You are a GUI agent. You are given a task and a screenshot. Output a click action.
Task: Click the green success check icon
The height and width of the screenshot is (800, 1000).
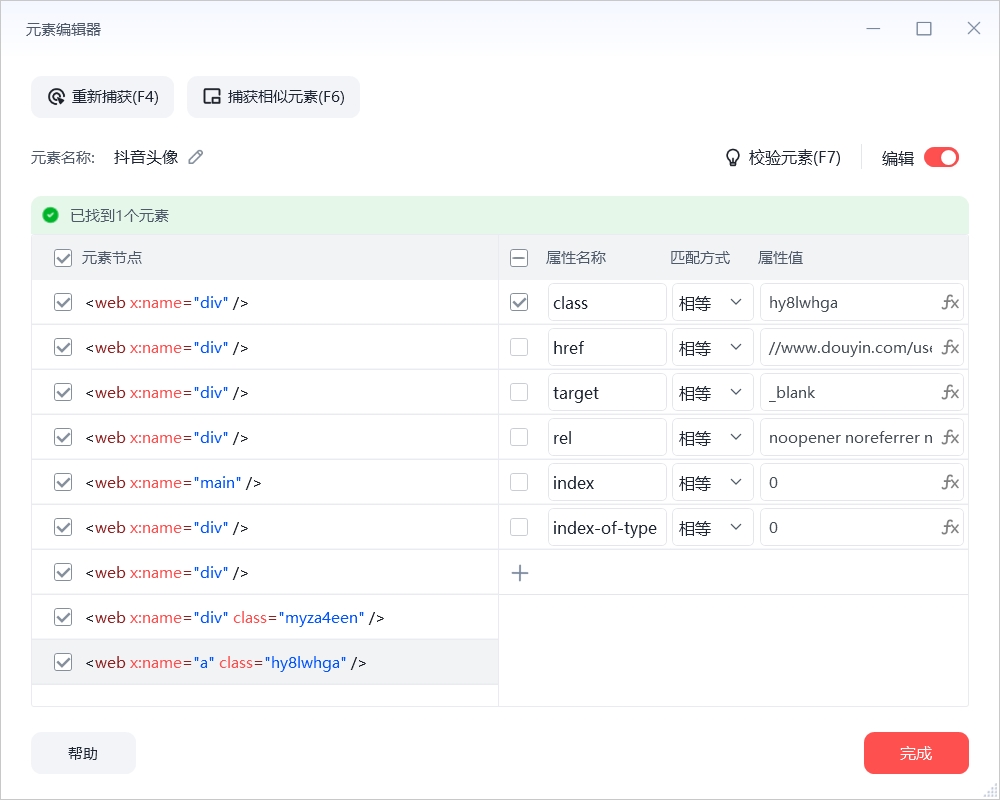click(50, 216)
